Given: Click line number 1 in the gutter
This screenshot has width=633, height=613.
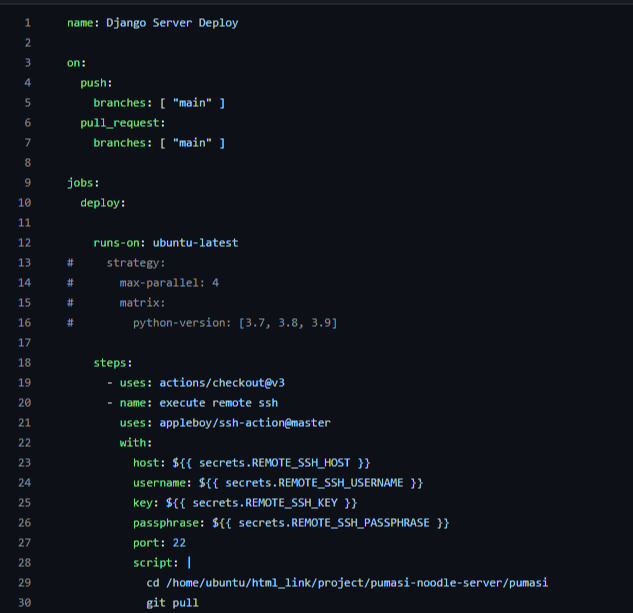Looking at the screenshot, I should (x=27, y=23).
